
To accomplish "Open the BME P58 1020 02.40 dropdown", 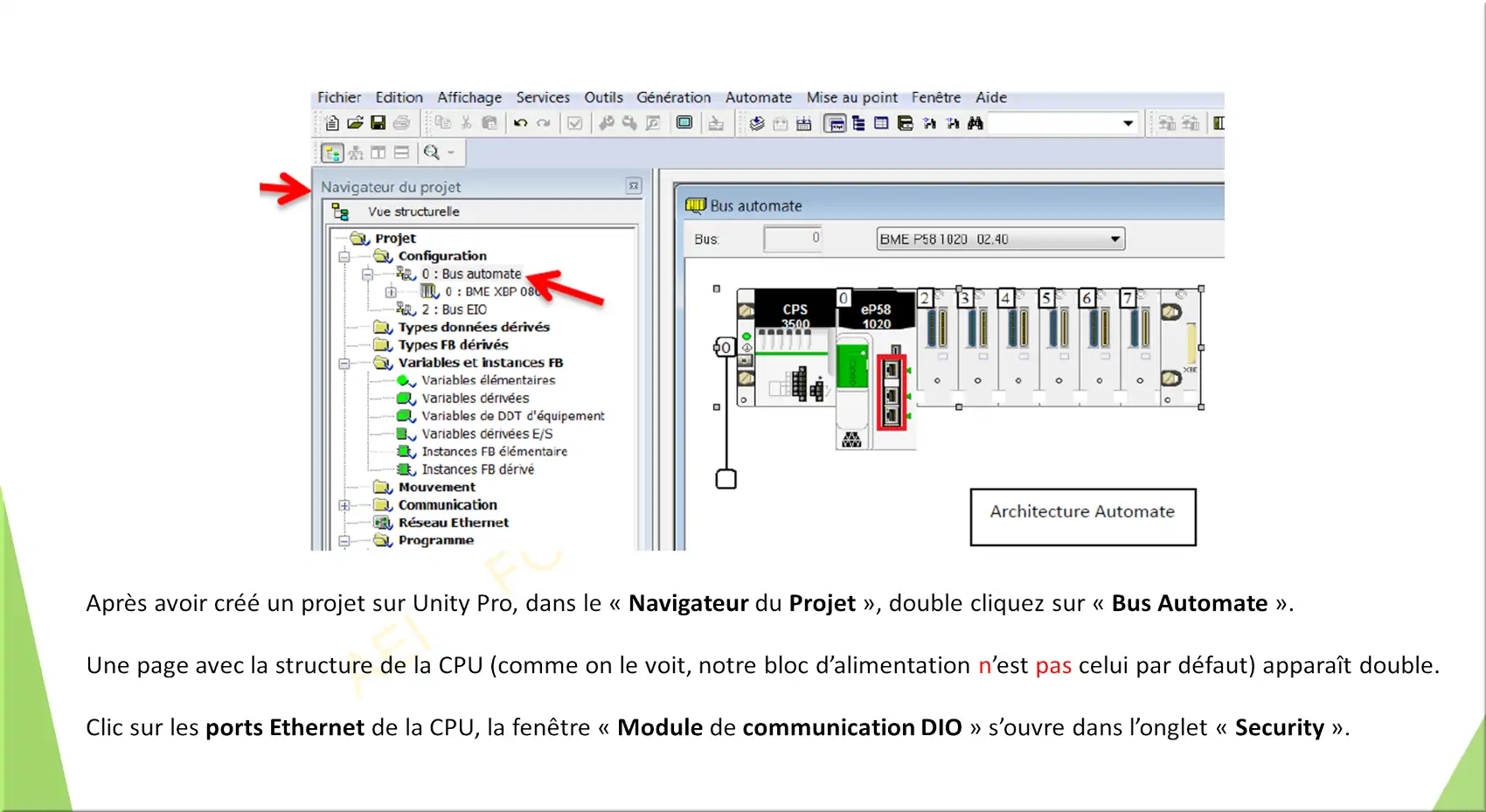I will coord(1114,239).
